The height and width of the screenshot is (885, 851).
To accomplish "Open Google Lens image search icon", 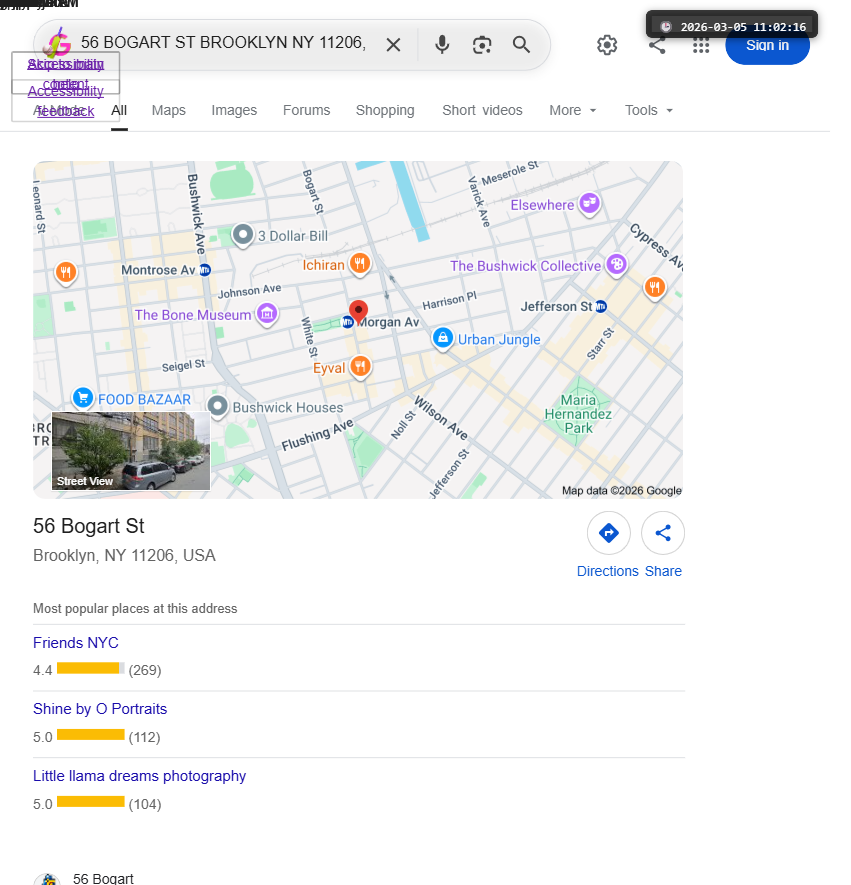I will [482, 45].
